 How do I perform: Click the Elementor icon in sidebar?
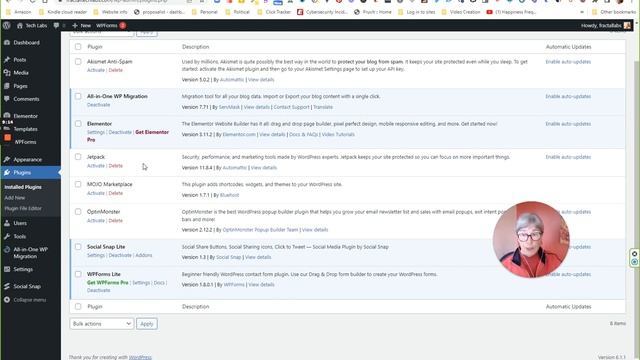(x=7, y=116)
